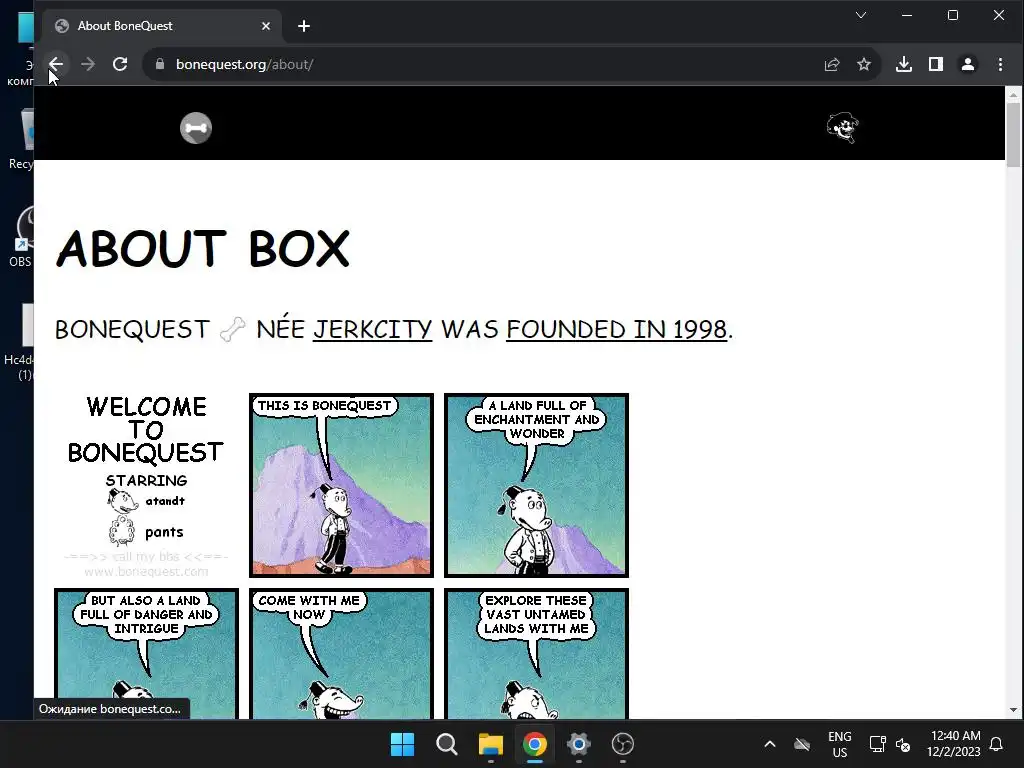The image size is (1024, 768).
Task: Share this page with the share icon
Action: coord(832,64)
